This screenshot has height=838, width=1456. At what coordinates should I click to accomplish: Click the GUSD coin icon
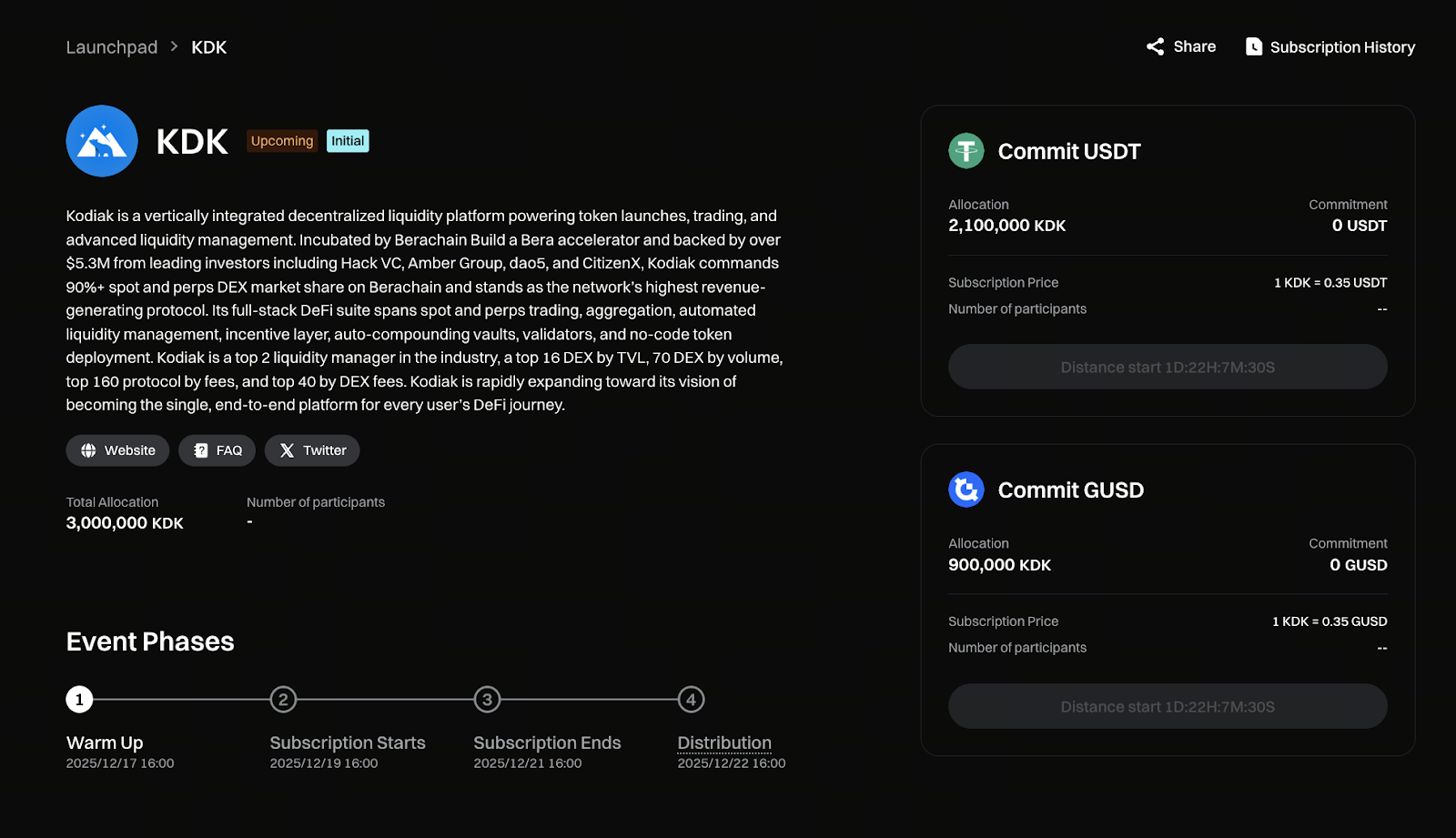[966, 490]
